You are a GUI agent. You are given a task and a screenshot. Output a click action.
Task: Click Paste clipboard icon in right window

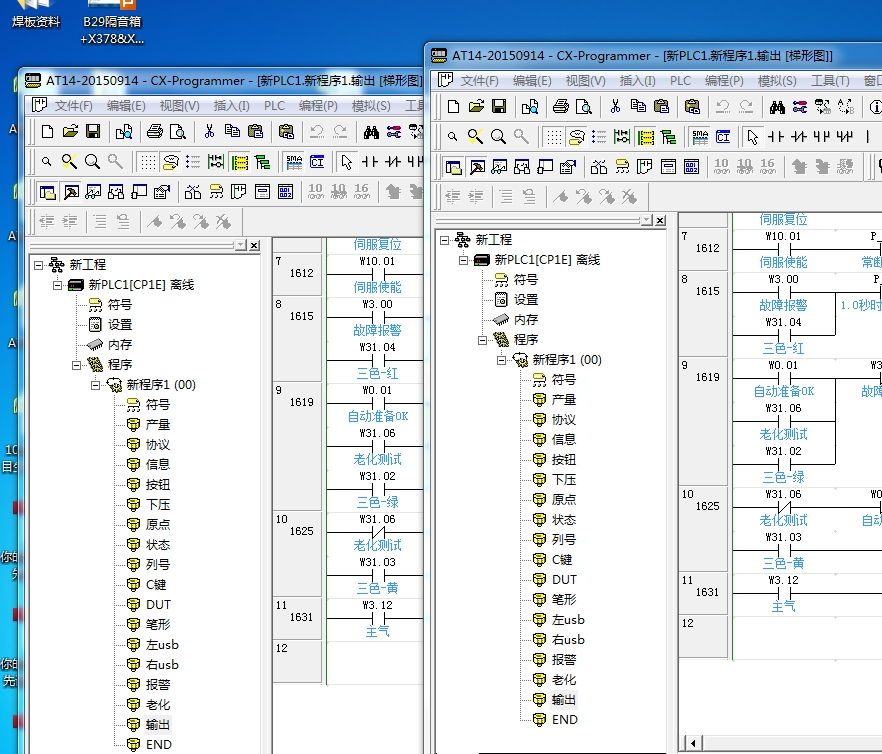(x=662, y=106)
